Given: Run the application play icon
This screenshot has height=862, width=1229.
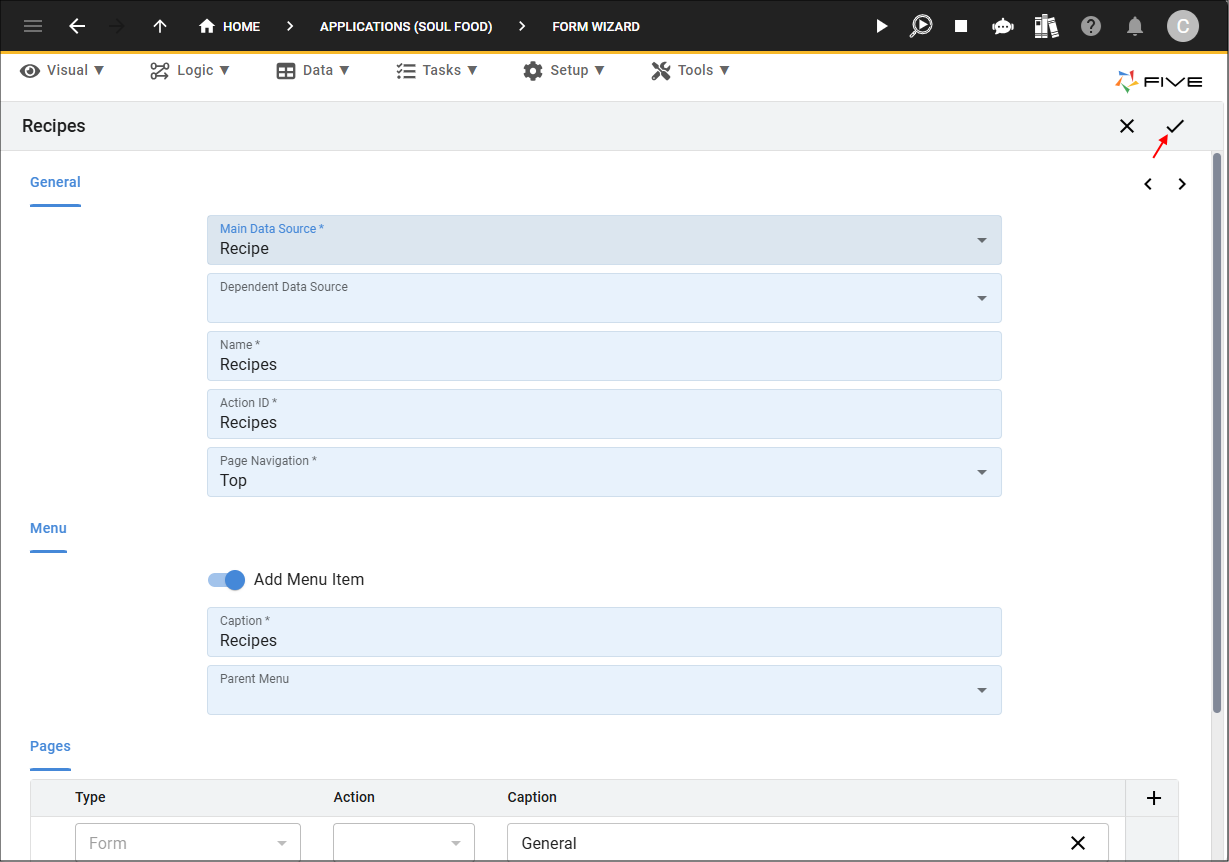Looking at the screenshot, I should (881, 26).
